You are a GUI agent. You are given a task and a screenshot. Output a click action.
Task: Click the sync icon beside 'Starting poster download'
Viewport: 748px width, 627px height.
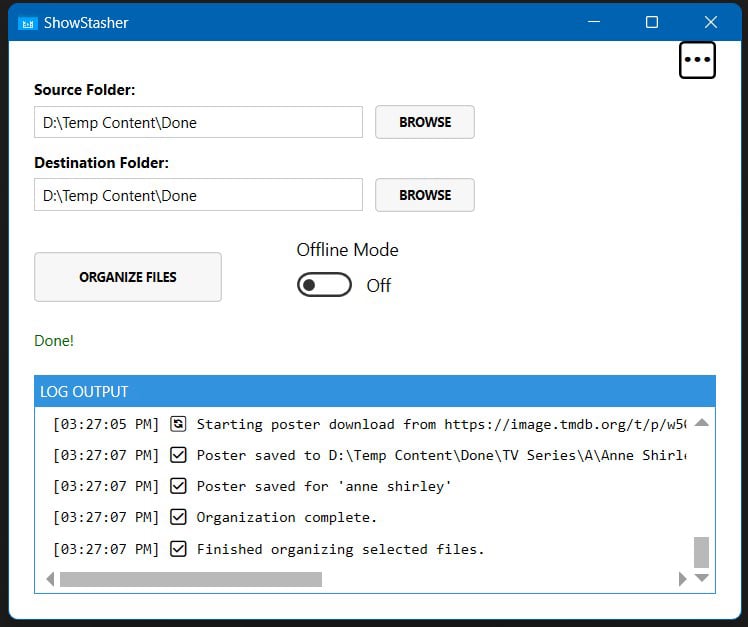[x=178, y=424]
